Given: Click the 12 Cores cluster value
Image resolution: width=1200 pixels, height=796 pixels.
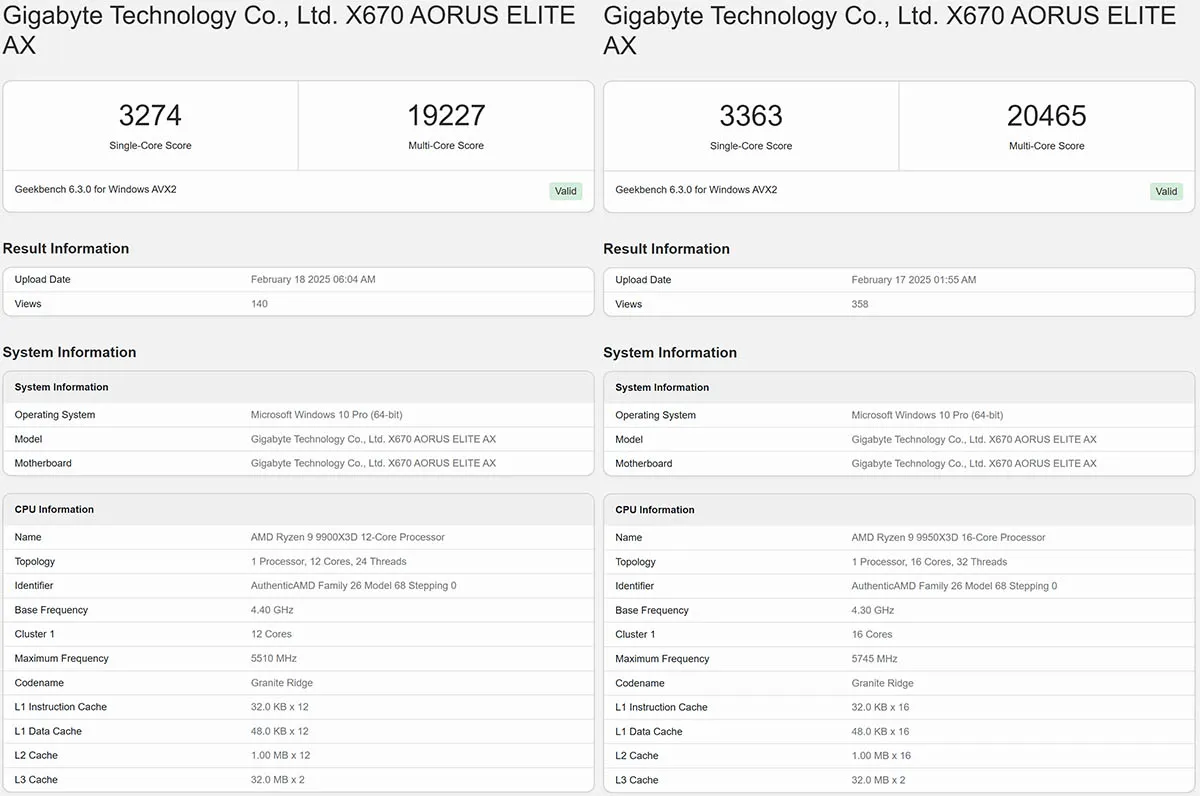Looking at the screenshot, I should pos(271,634).
